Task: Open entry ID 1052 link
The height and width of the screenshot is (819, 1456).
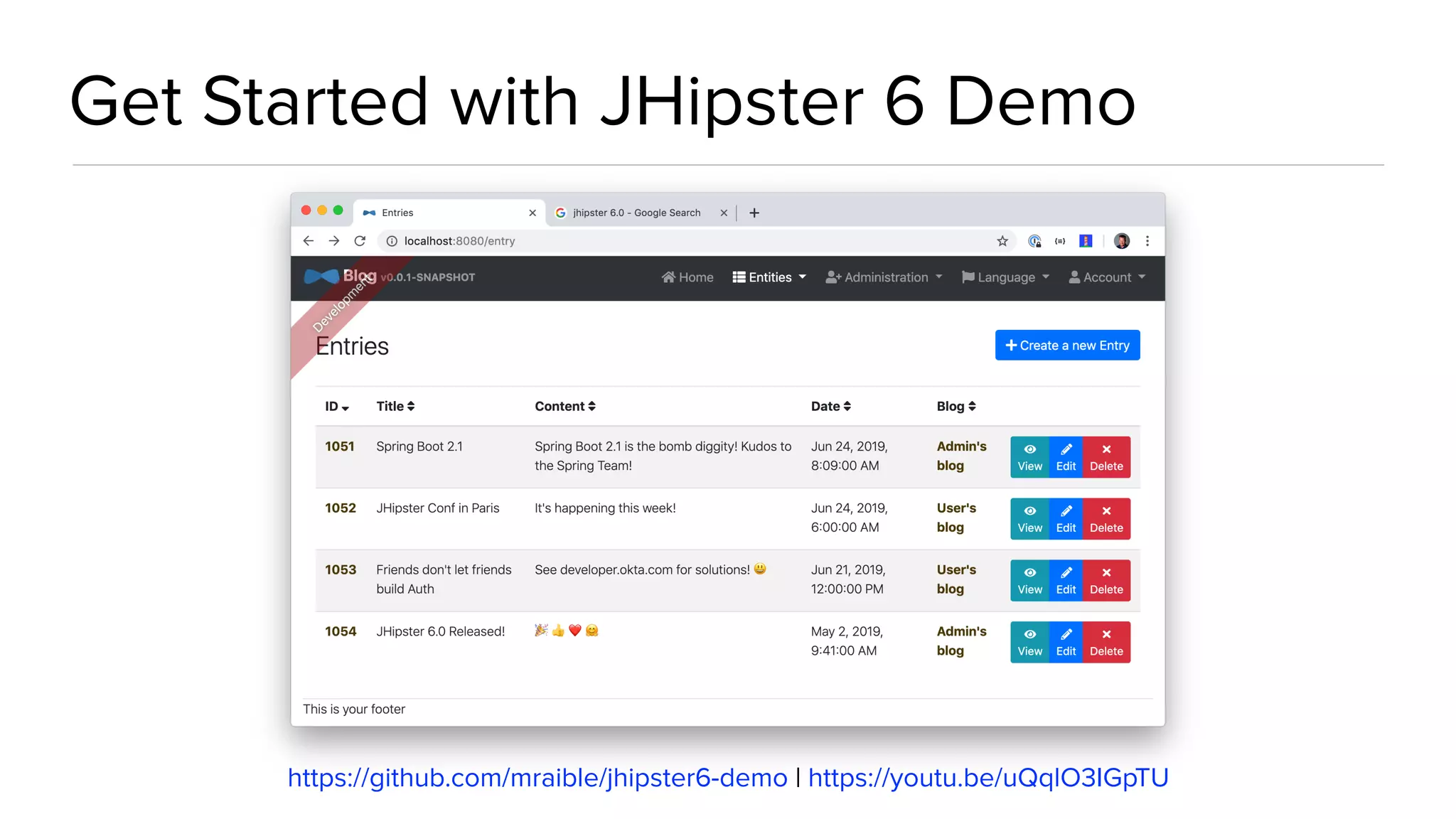Action: (x=341, y=508)
